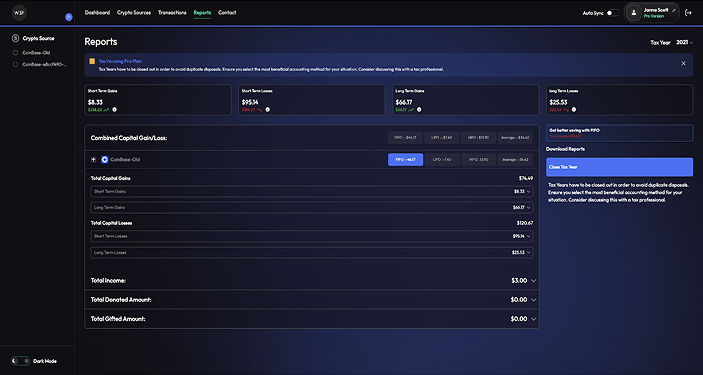Open the Tax Year 2021 dropdown
This screenshot has width=703, height=375.
tap(685, 42)
